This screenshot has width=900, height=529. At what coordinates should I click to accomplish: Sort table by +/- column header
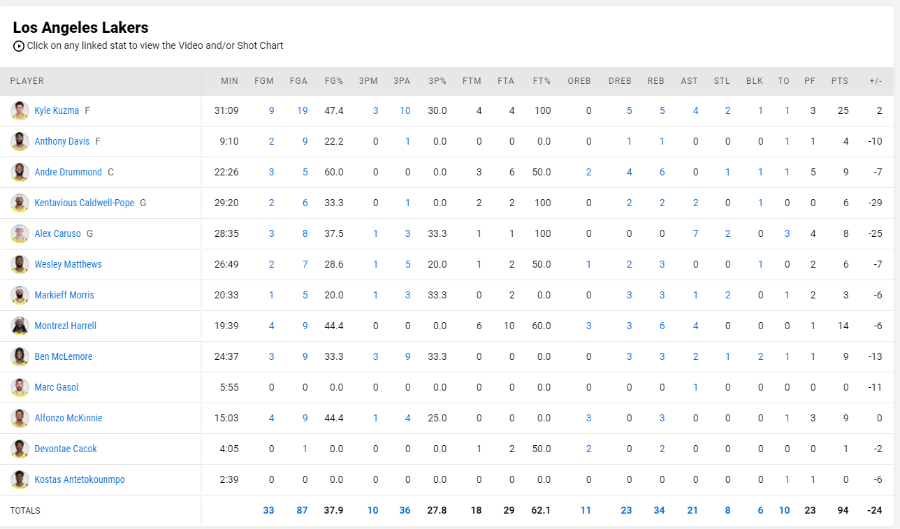875,81
